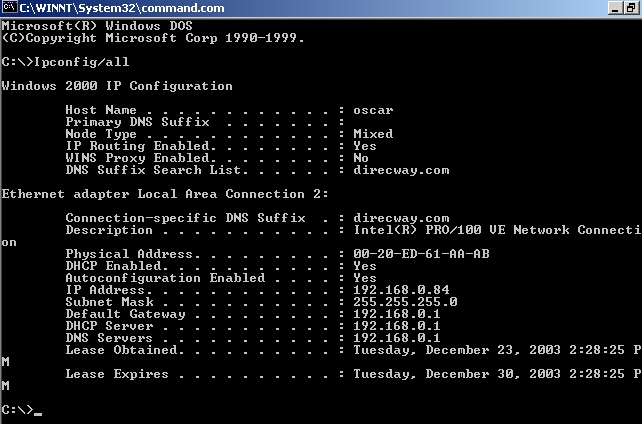Click the physical address 00-20-ED-61-AA-AB
Image resolution: width=642 pixels, height=424 pixels.
(x=421, y=254)
